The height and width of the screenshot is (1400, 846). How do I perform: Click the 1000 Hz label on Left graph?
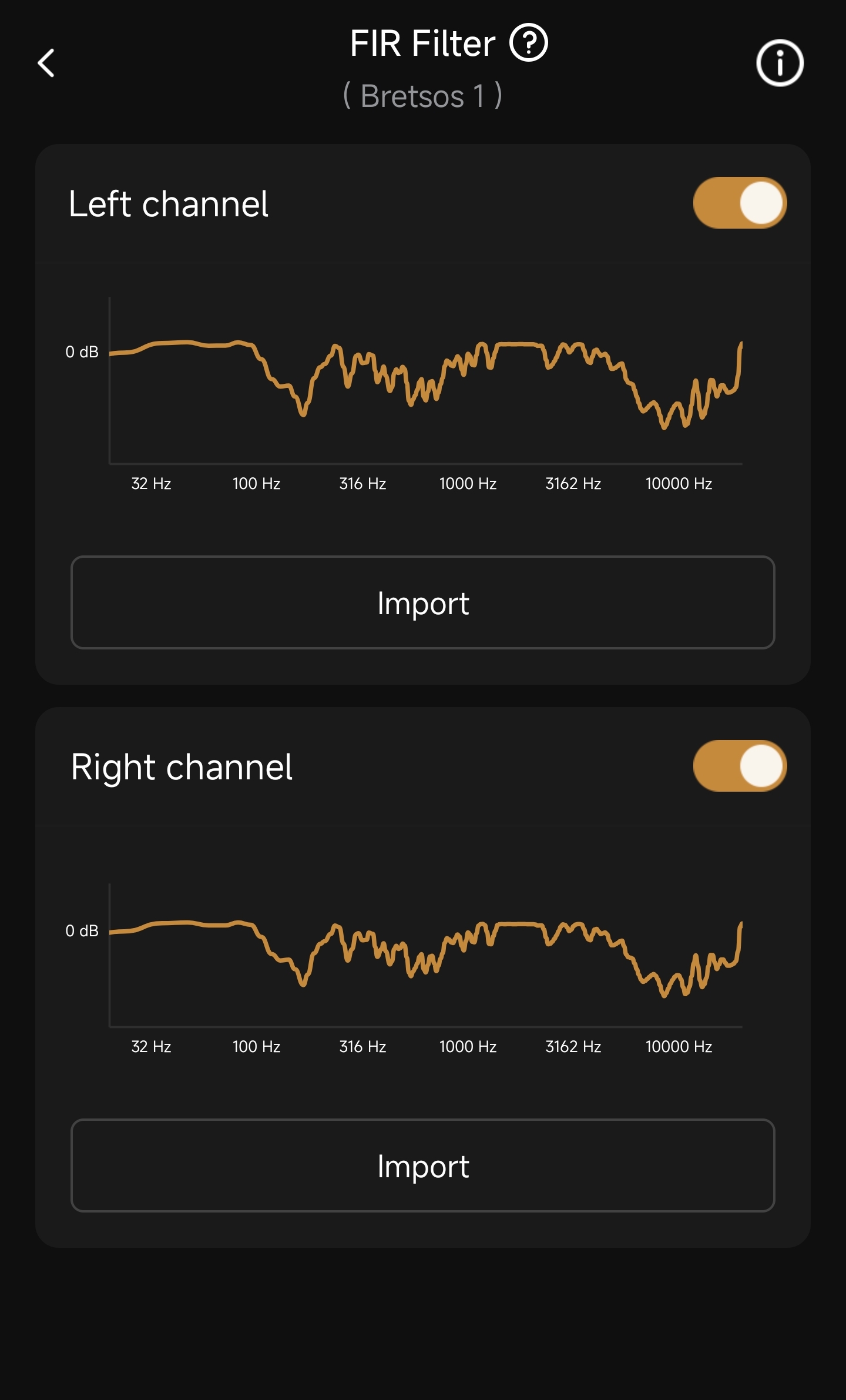(x=468, y=484)
